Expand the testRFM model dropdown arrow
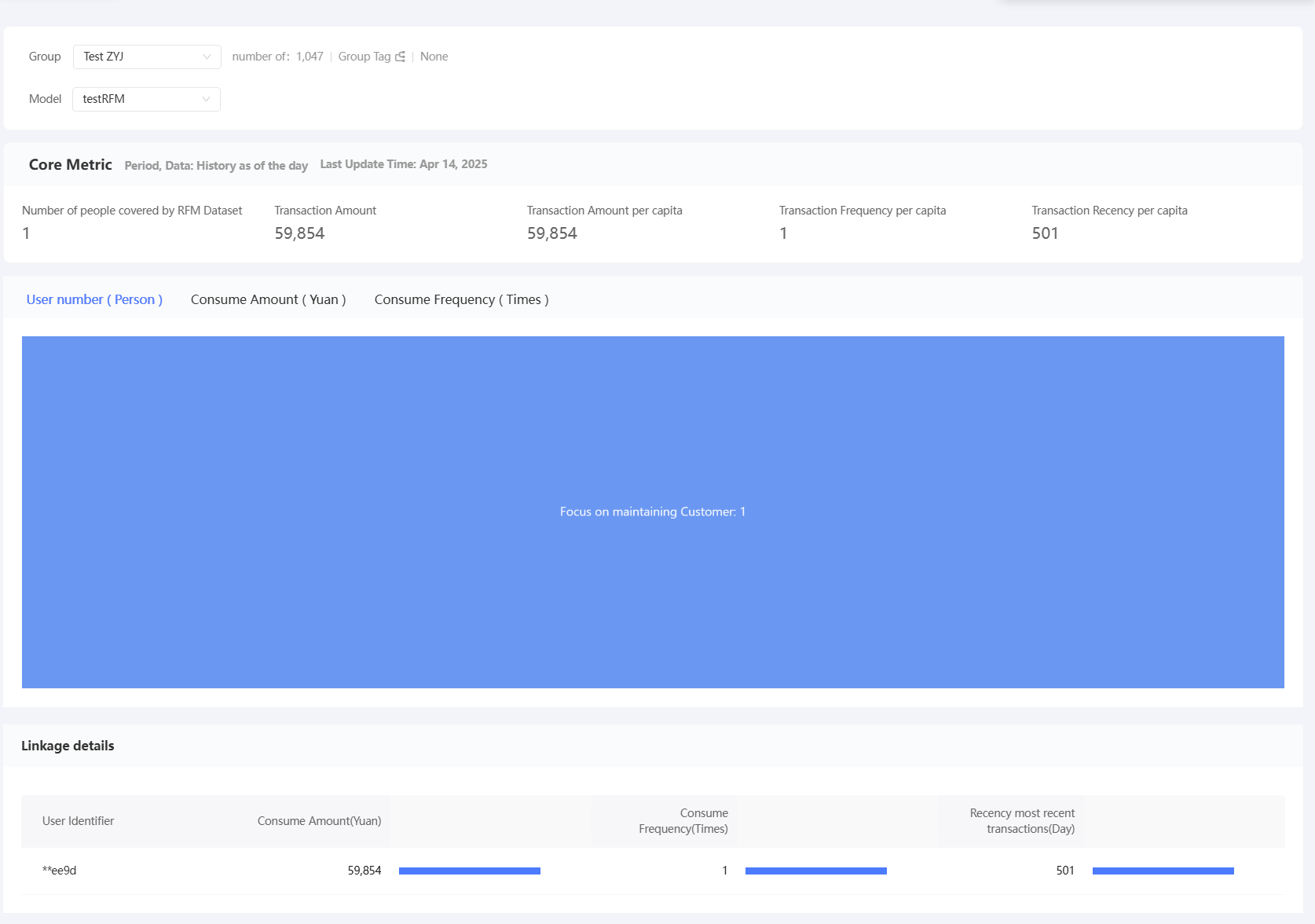 (206, 99)
